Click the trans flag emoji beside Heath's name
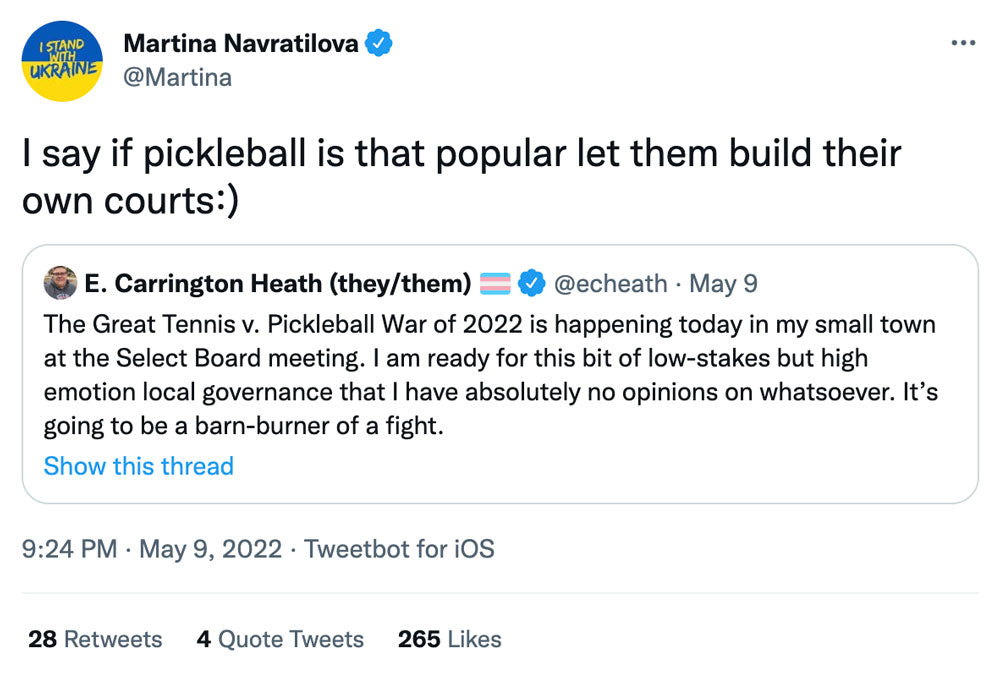The image size is (1000, 673). tap(496, 284)
